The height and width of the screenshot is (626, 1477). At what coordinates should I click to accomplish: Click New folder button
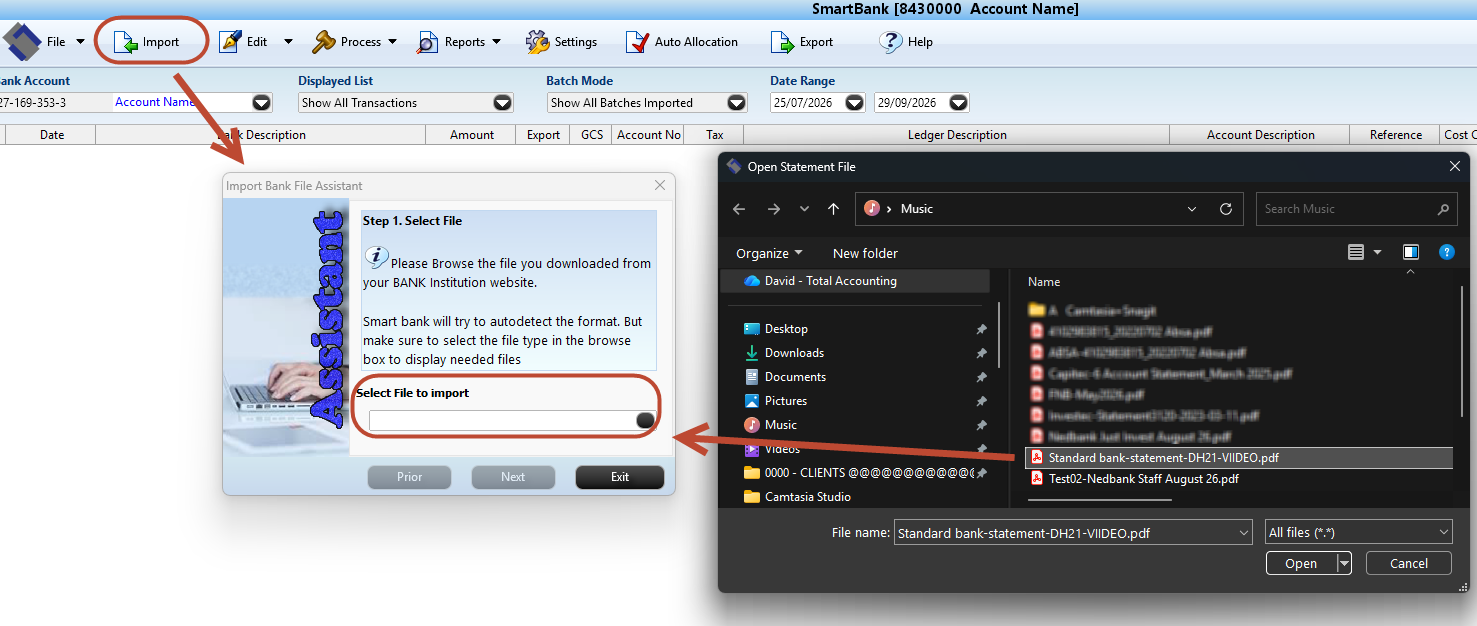pos(865,253)
